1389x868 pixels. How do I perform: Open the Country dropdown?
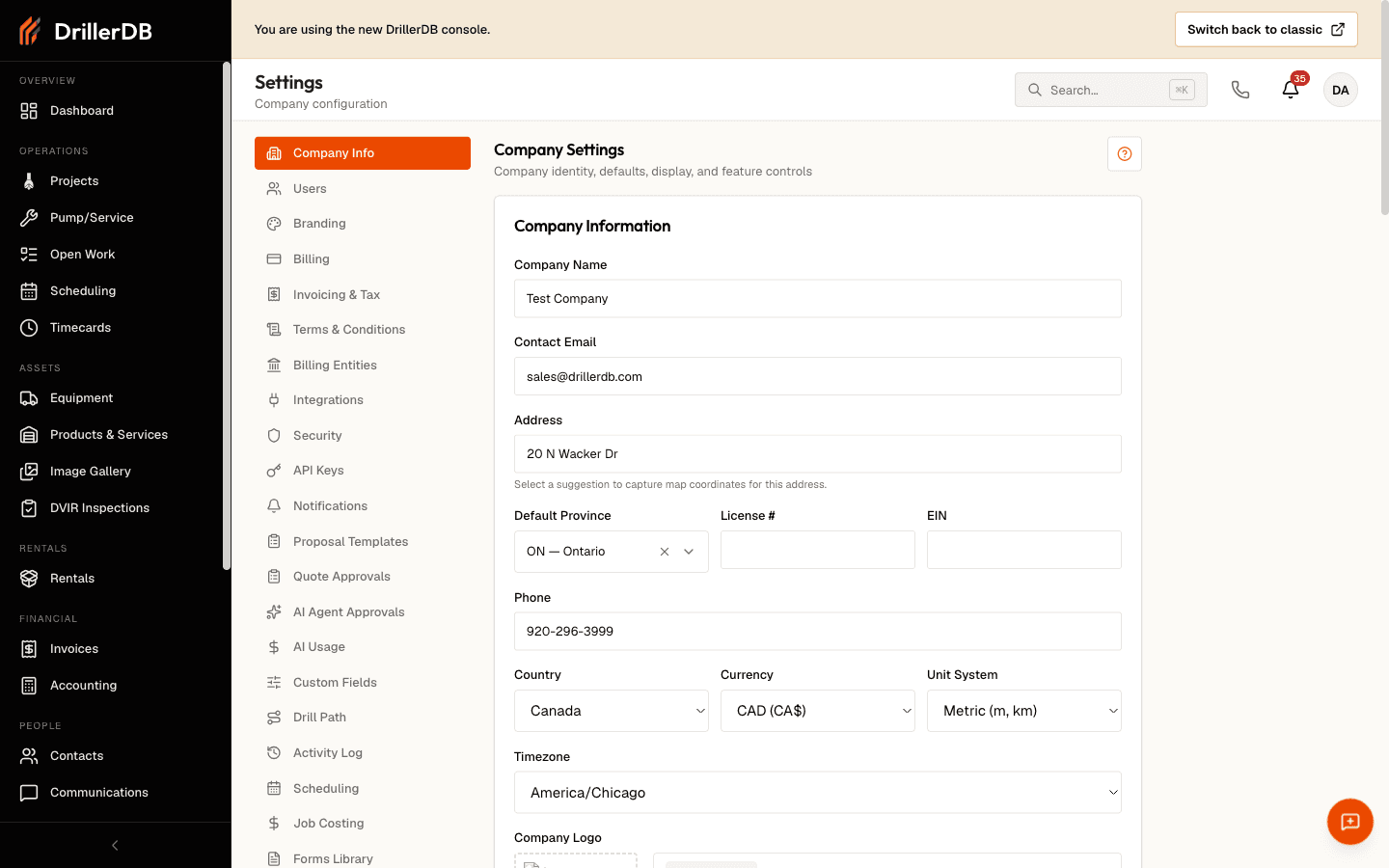[x=612, y=711]
